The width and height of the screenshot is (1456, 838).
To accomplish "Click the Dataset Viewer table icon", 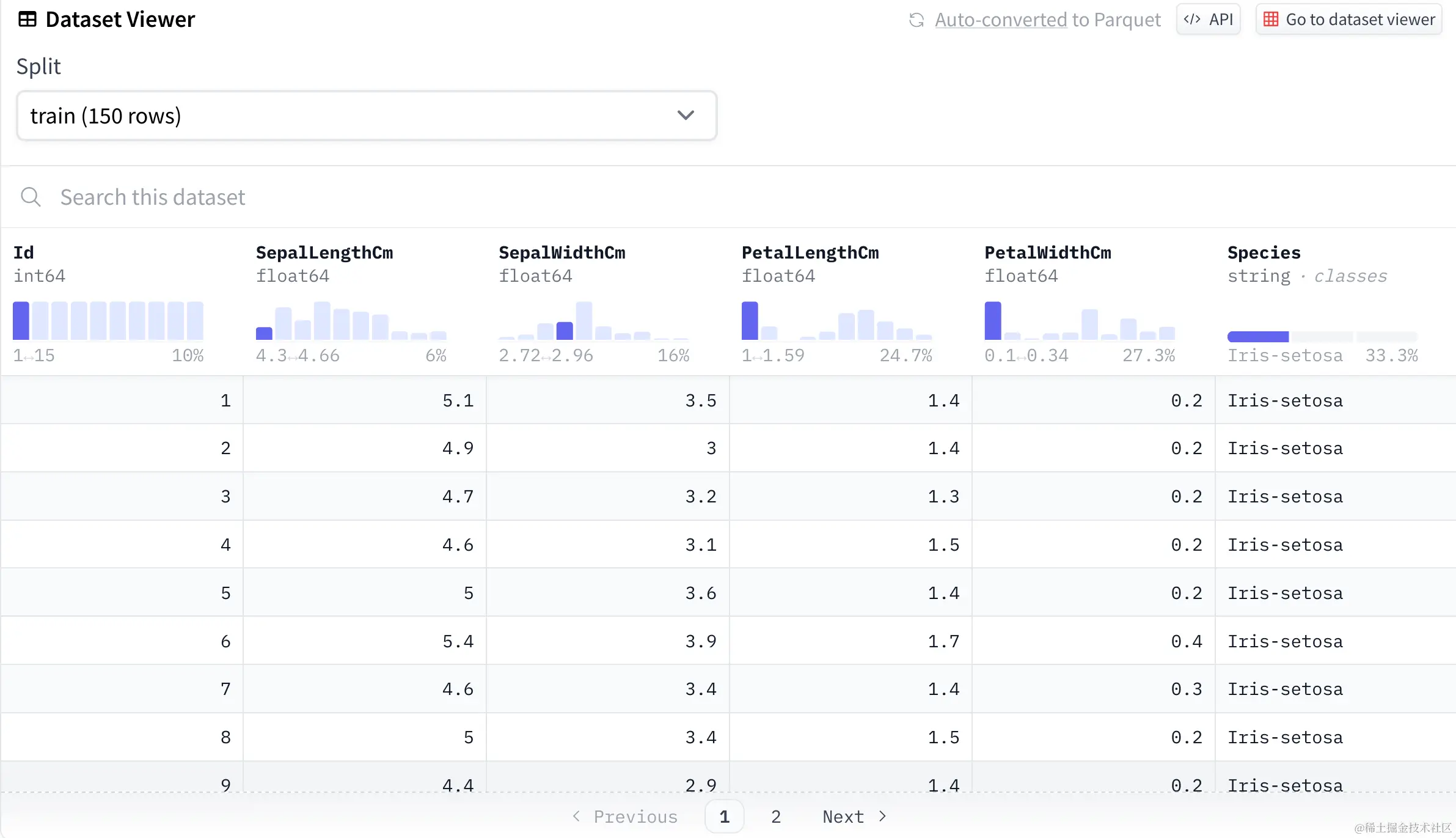I will tap(27, 20).
